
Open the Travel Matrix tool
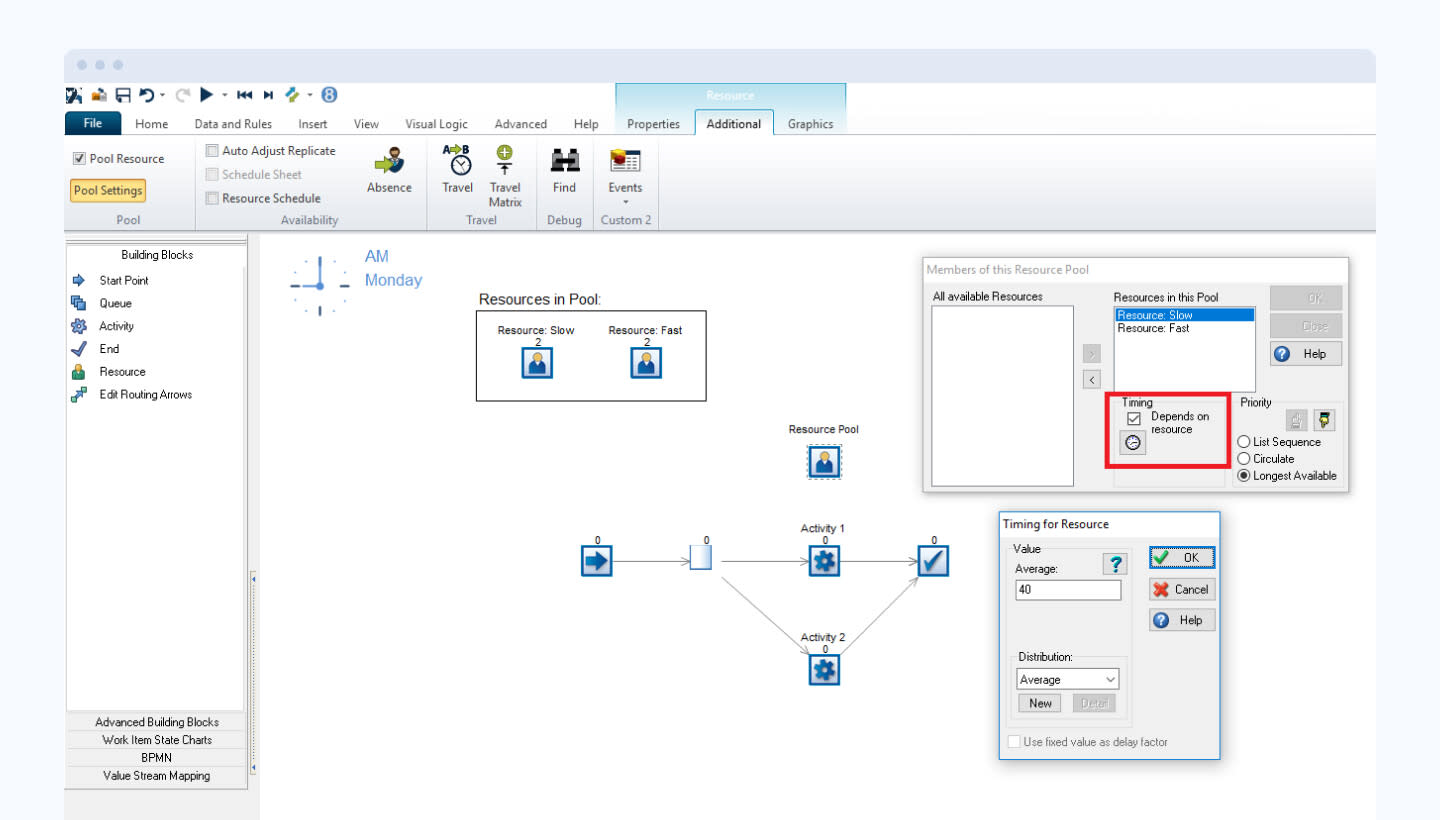point(505,176)
